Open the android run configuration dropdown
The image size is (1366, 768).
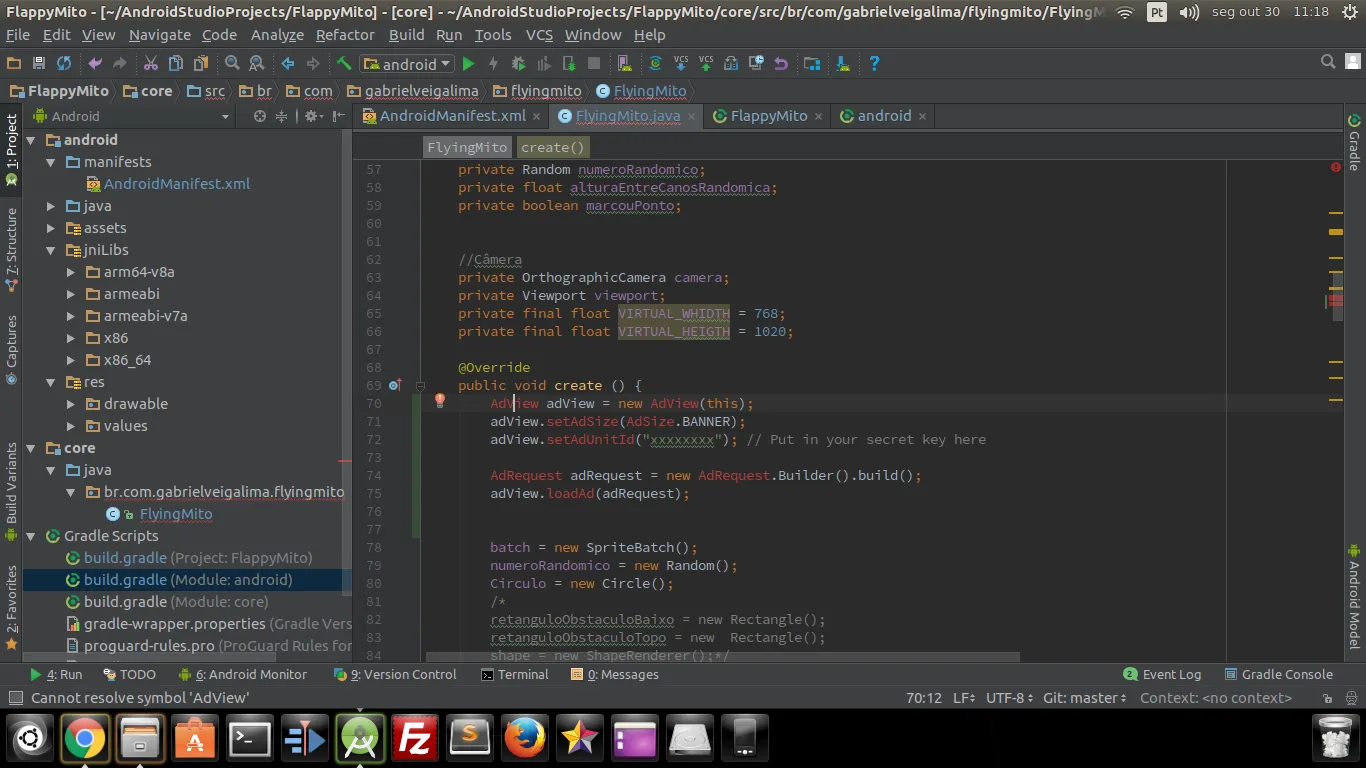pos(408,64)
